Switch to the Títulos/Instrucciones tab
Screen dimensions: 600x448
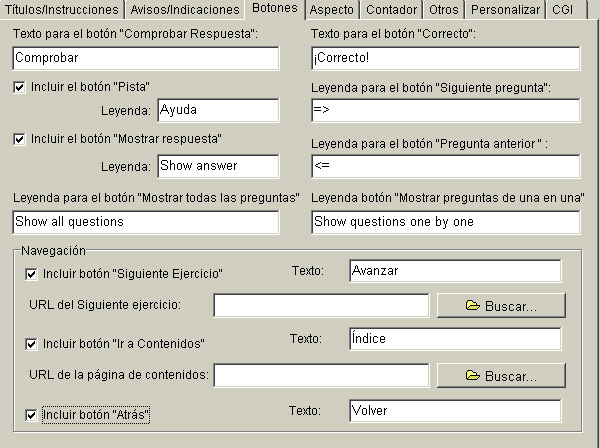[x=62, y=9]
